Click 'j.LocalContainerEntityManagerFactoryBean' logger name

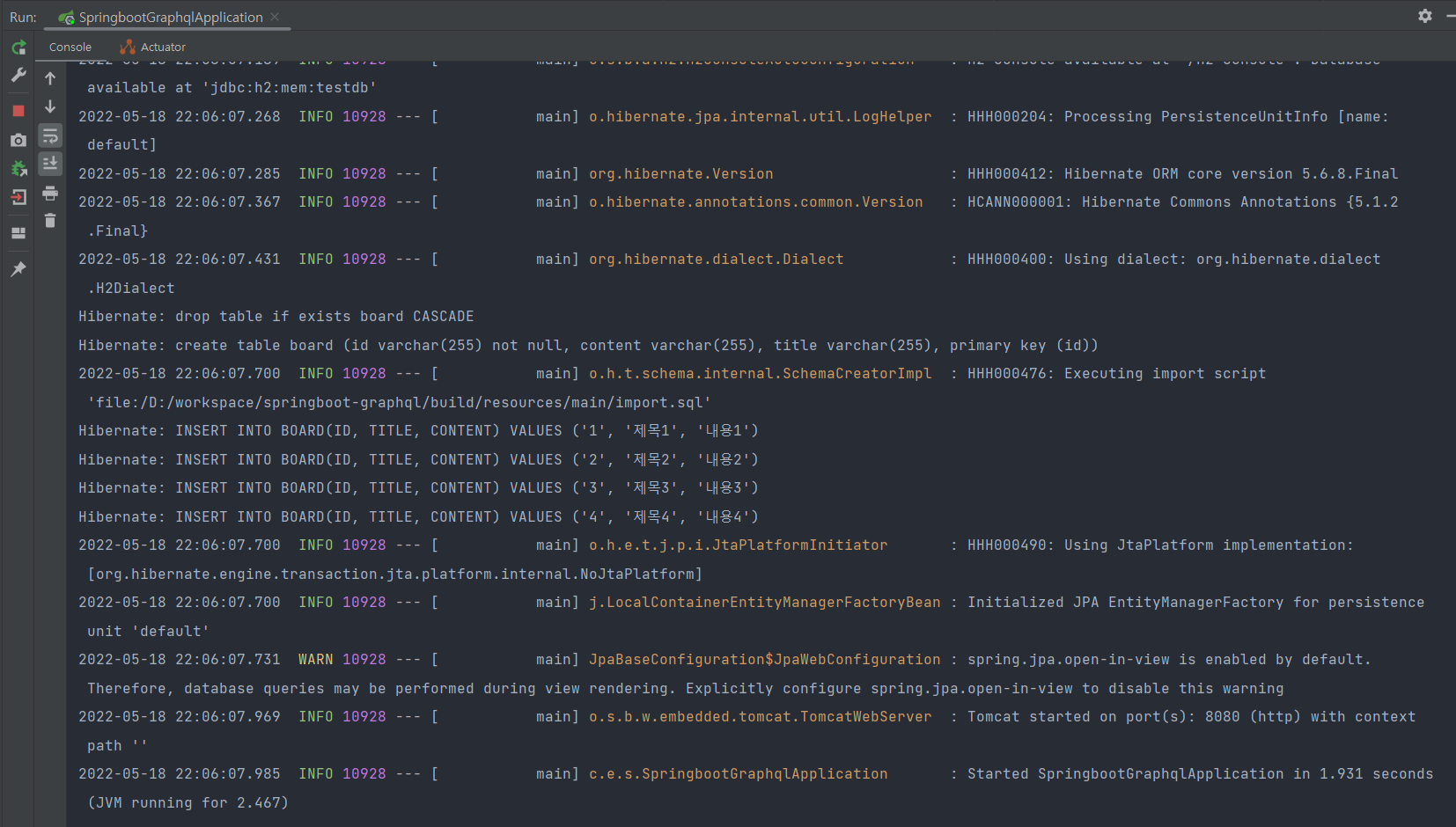pos(765,602)
